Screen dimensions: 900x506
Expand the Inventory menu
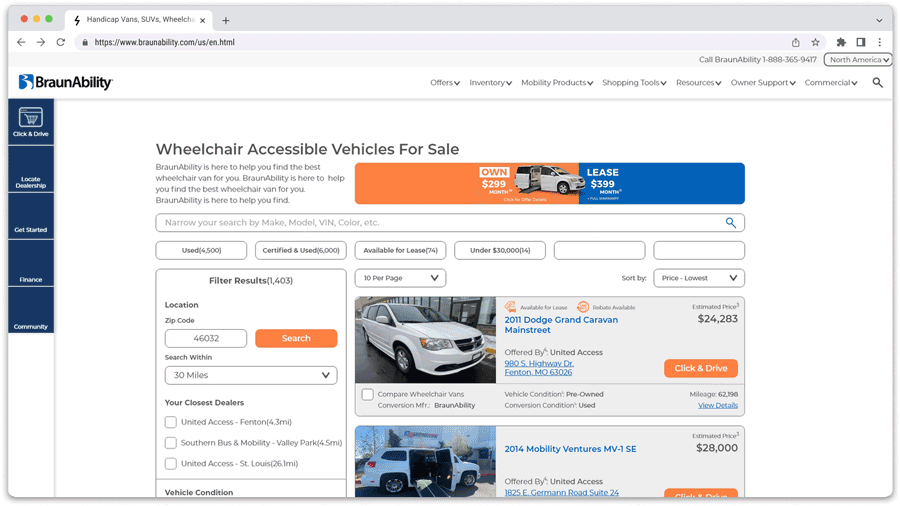(x=490, y=83)
